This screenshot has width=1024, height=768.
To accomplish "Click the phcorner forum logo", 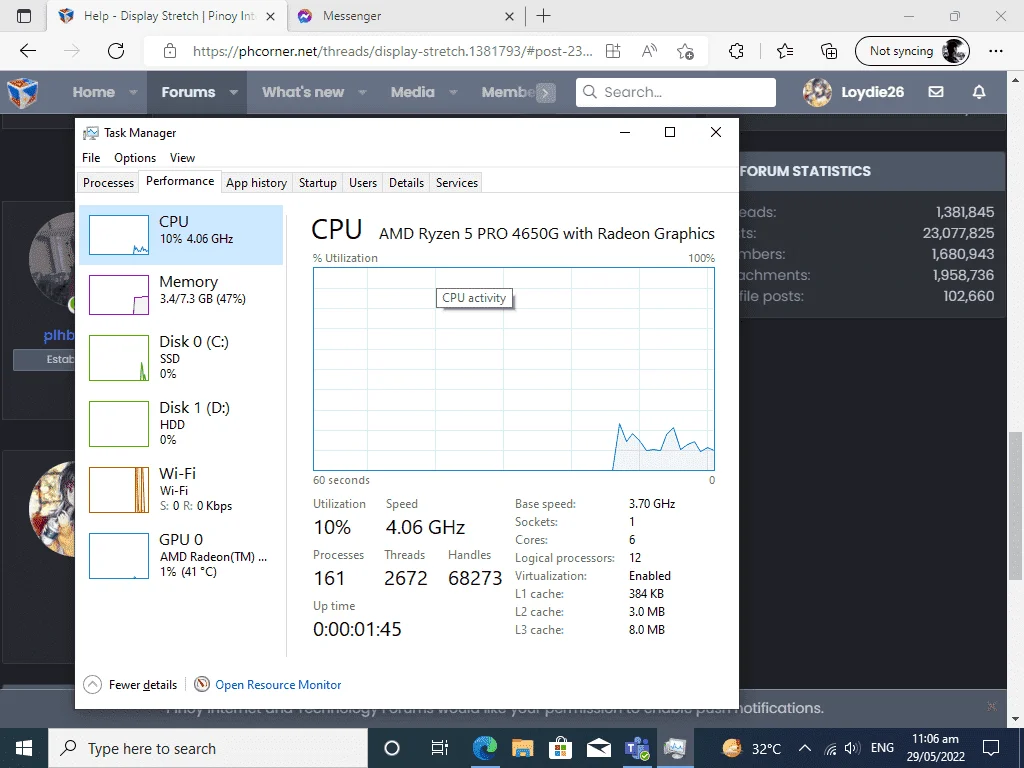I will (22, 92).
